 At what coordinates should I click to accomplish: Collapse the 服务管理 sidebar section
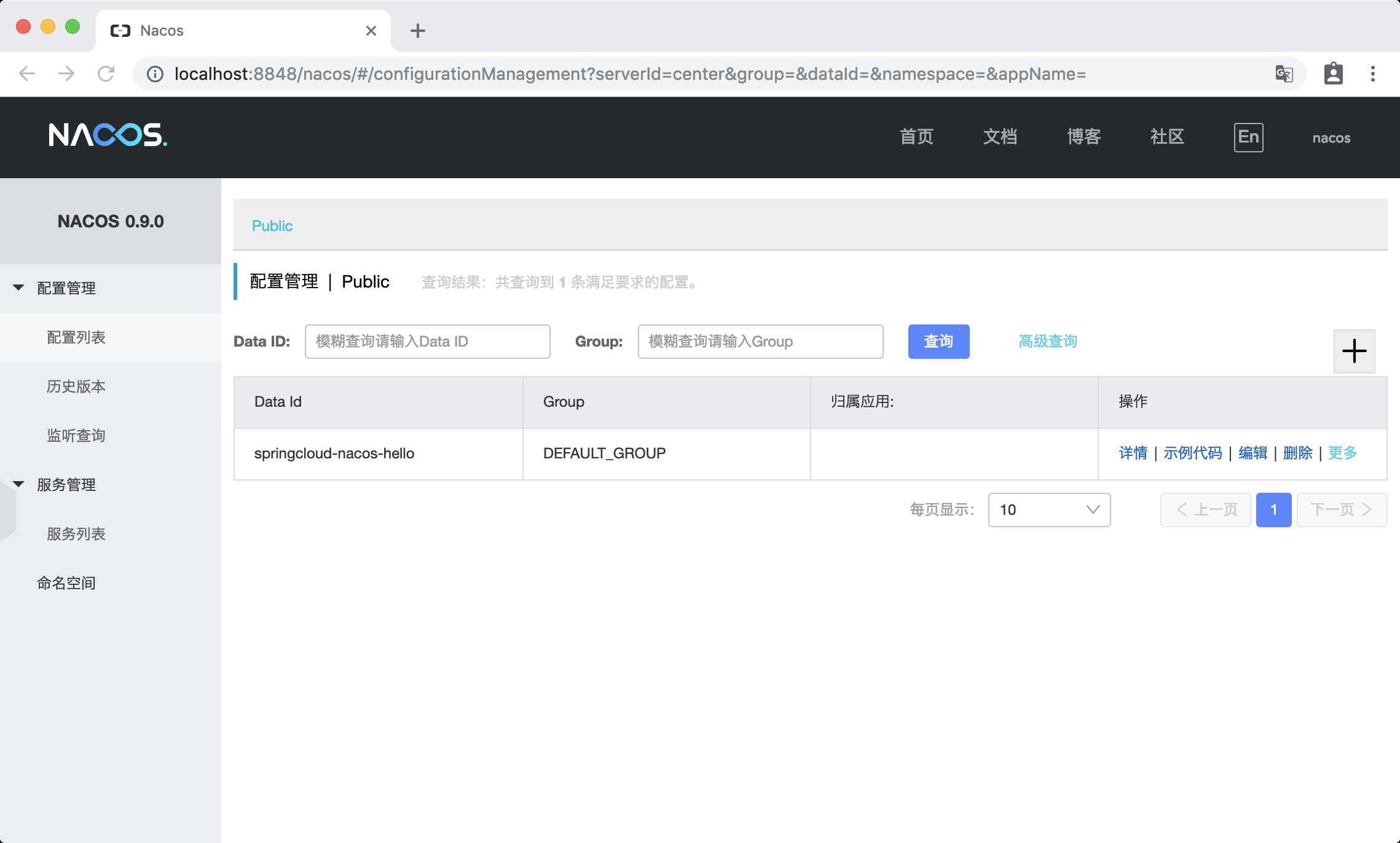pos(19,484)
